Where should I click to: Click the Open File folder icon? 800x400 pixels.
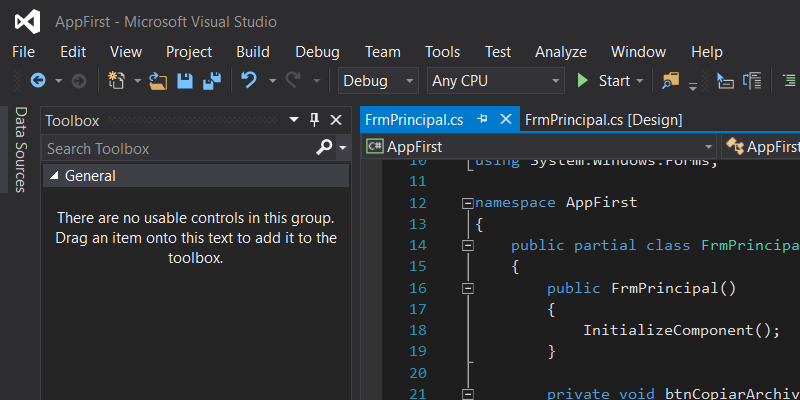pos(158,81)
